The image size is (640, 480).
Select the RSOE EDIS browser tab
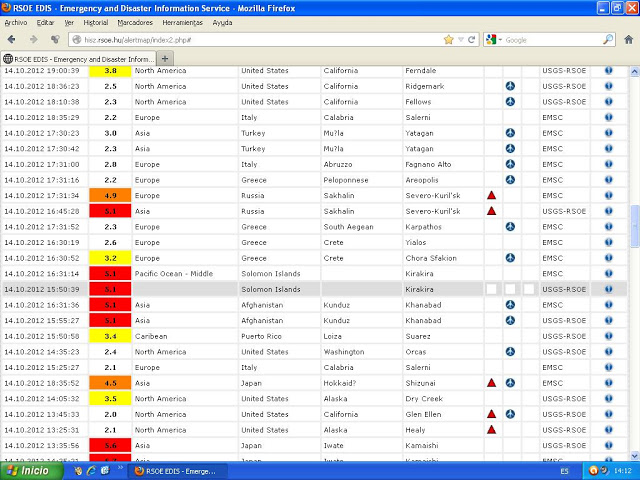tap(78, 59)
